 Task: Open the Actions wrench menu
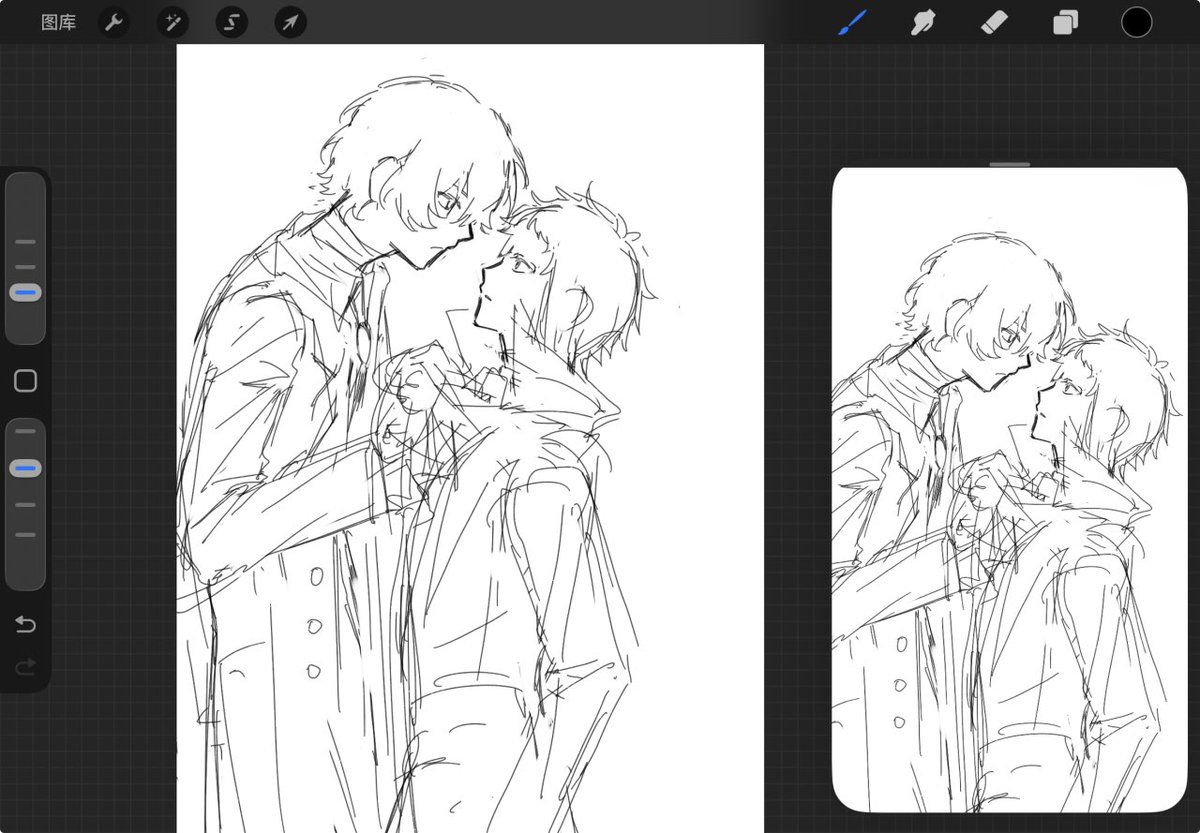114,22
